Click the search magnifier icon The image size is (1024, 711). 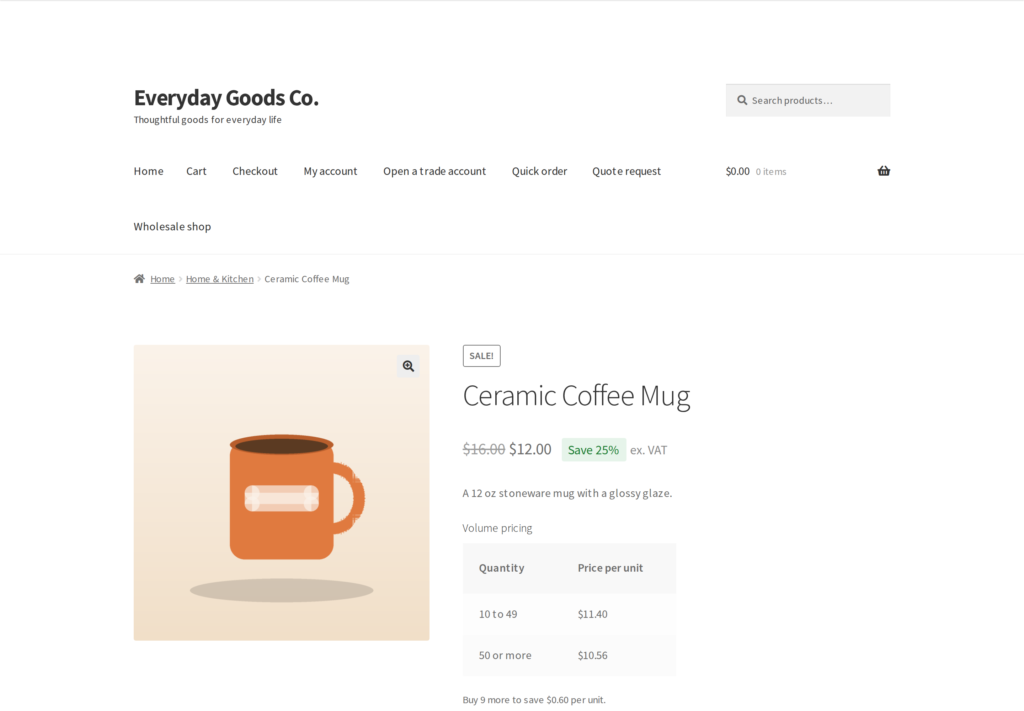pos(742,101)
